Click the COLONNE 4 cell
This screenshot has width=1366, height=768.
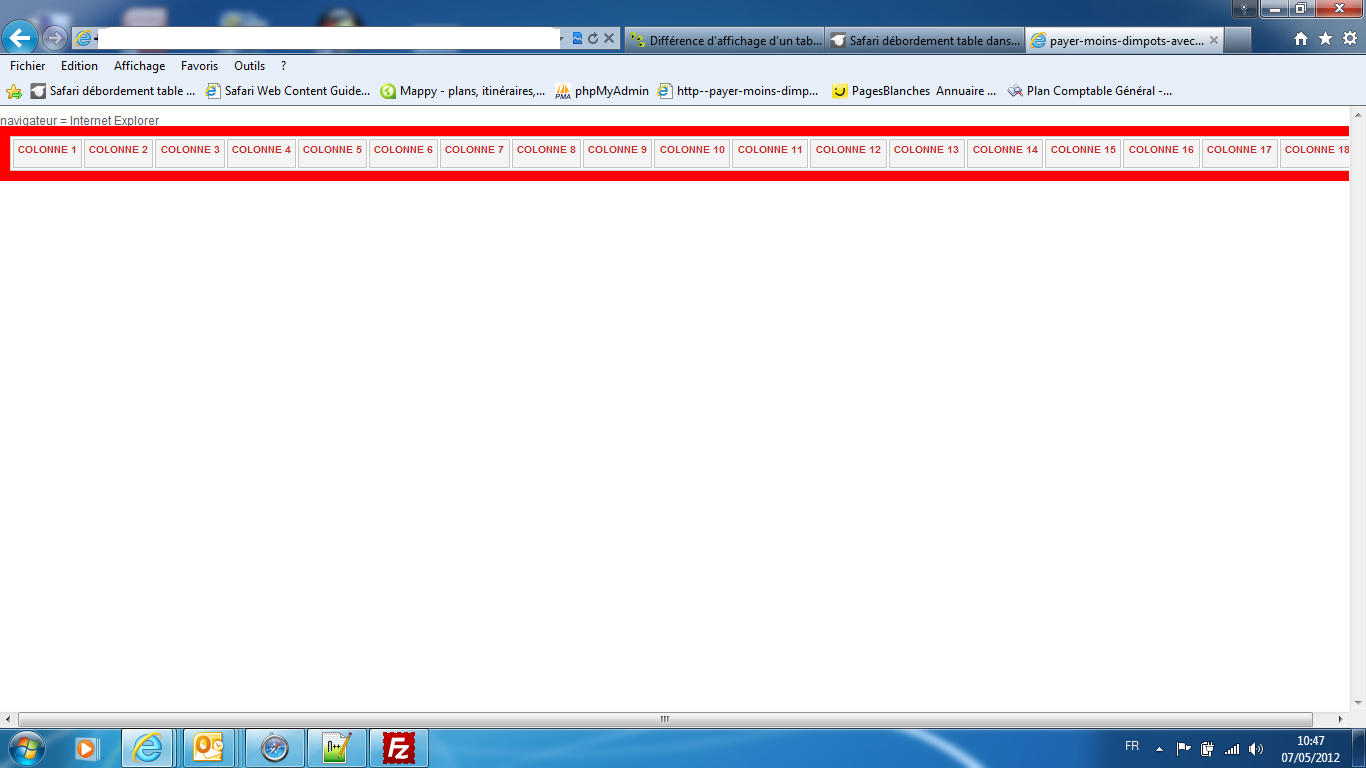pos(261,153)
